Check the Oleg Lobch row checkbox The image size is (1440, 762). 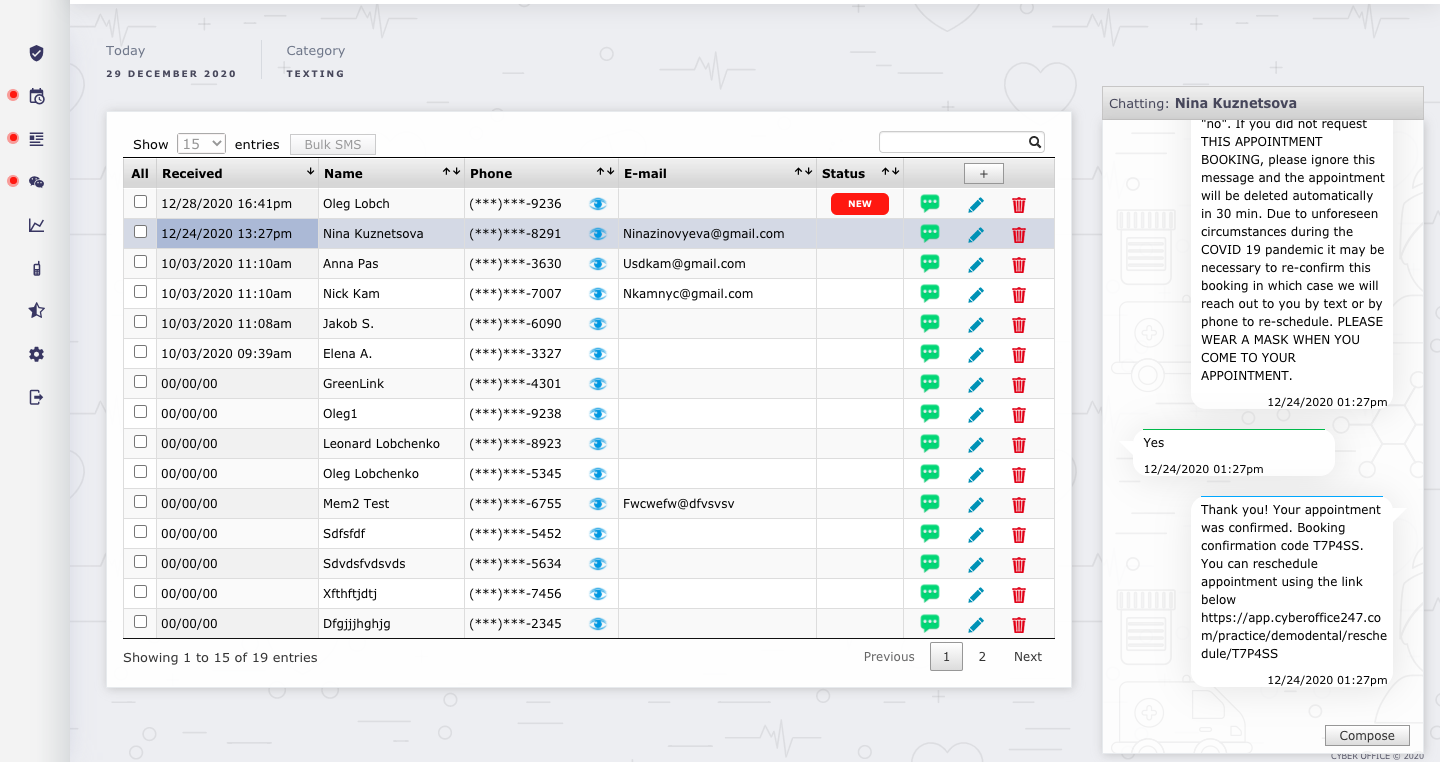(x=141, y=202)
